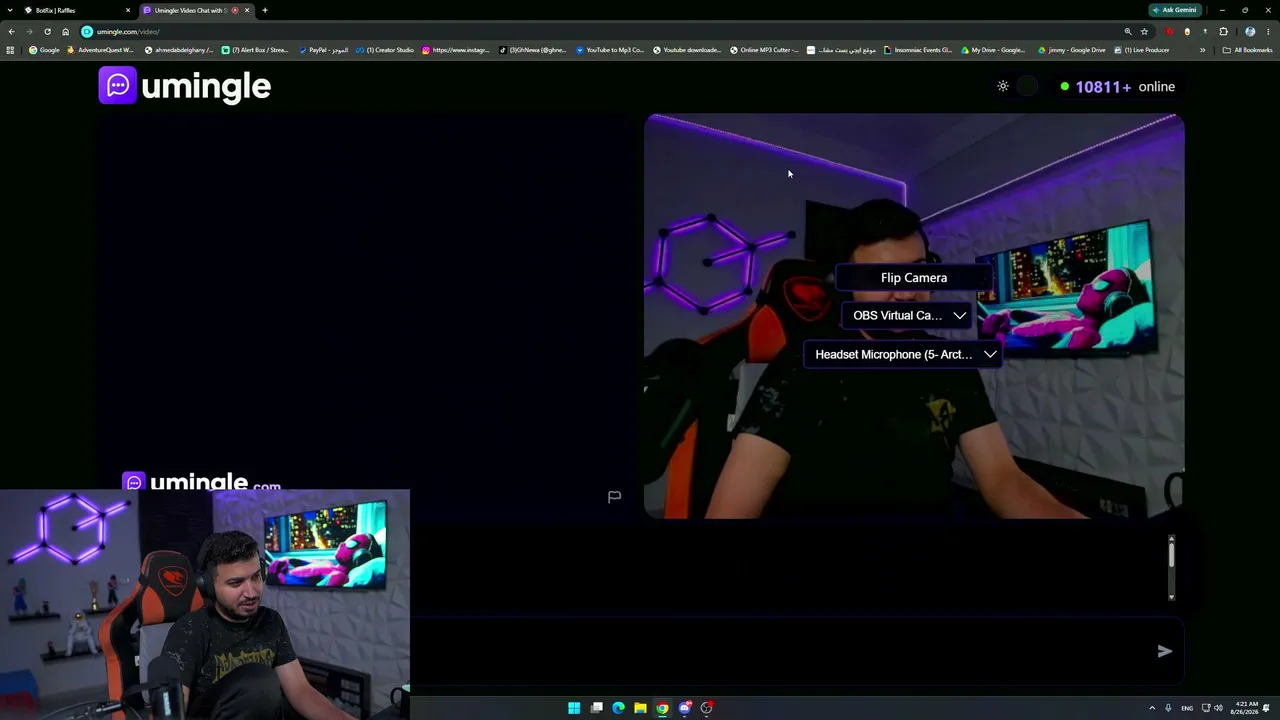The width and height of the screenshot is (1280, 720).
Task: Click the microphone icon in system tray
Action: [1168, 708]
